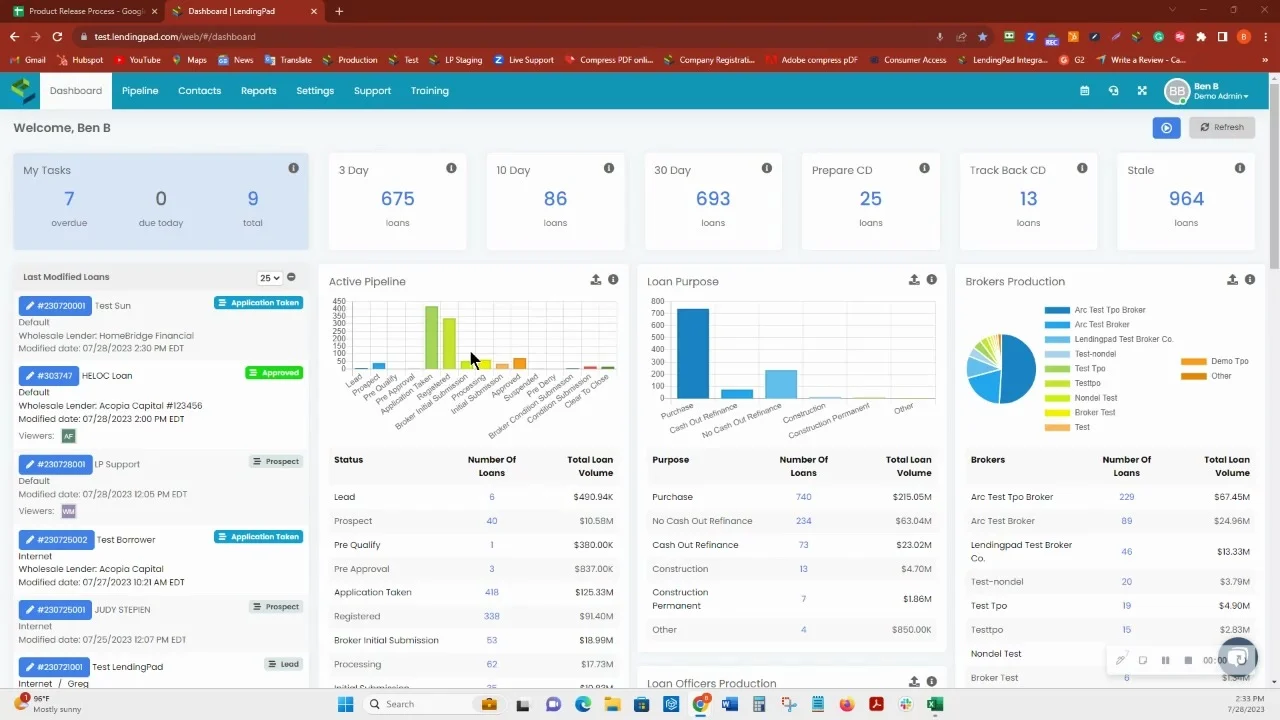The width and height of the screenshot is (1280, 720).
Task: Click the Refresh button
Action: point(1221,127)
